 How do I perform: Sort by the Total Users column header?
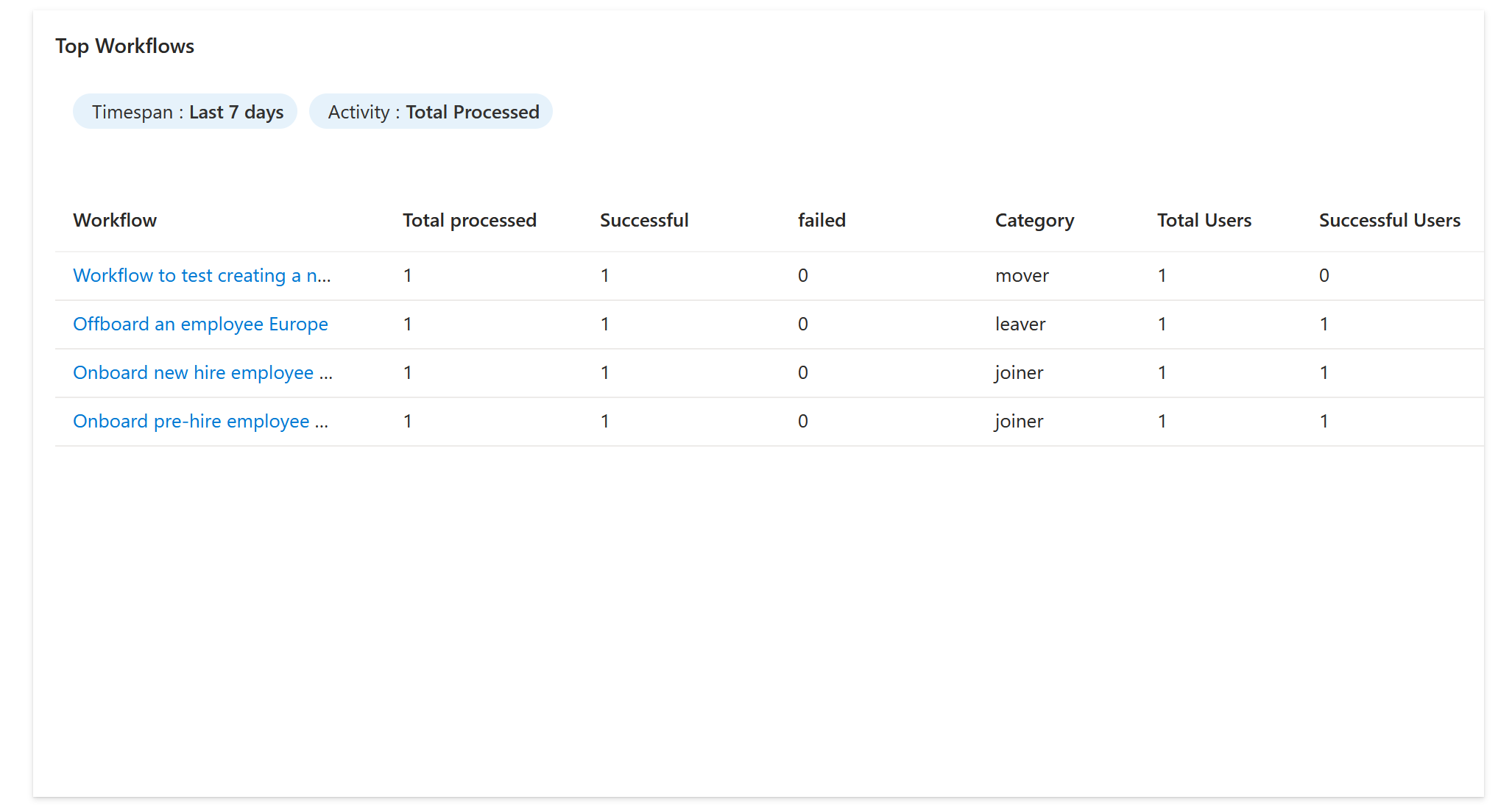point(1204,219)
